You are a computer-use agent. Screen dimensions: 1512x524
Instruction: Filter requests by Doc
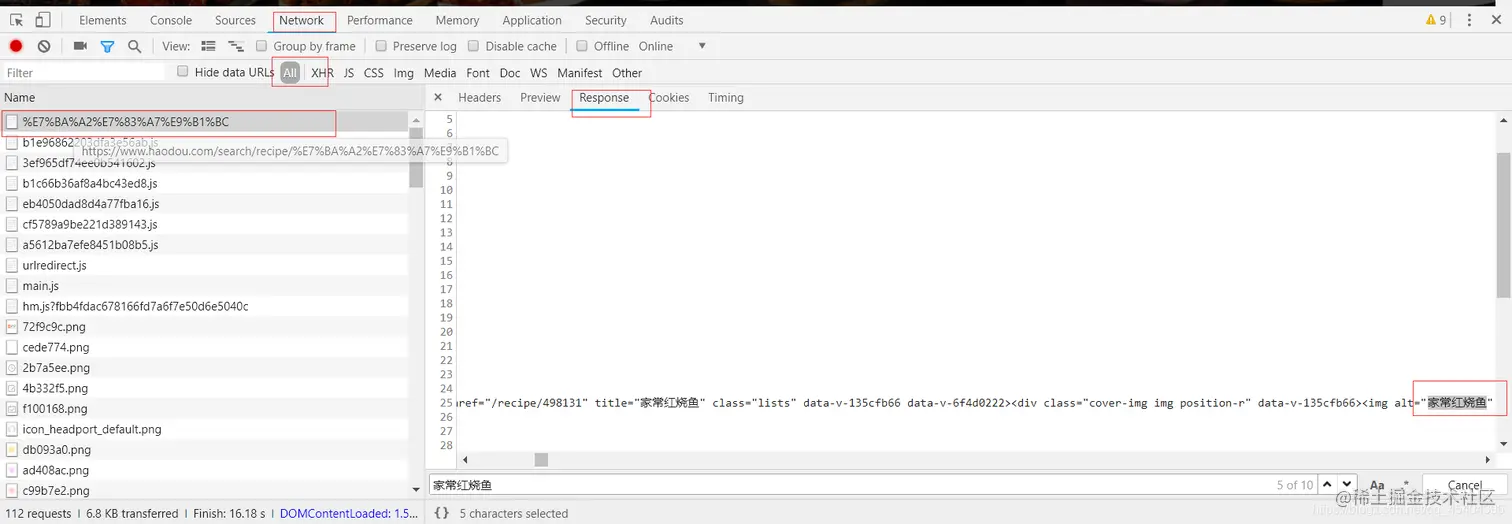510,73
